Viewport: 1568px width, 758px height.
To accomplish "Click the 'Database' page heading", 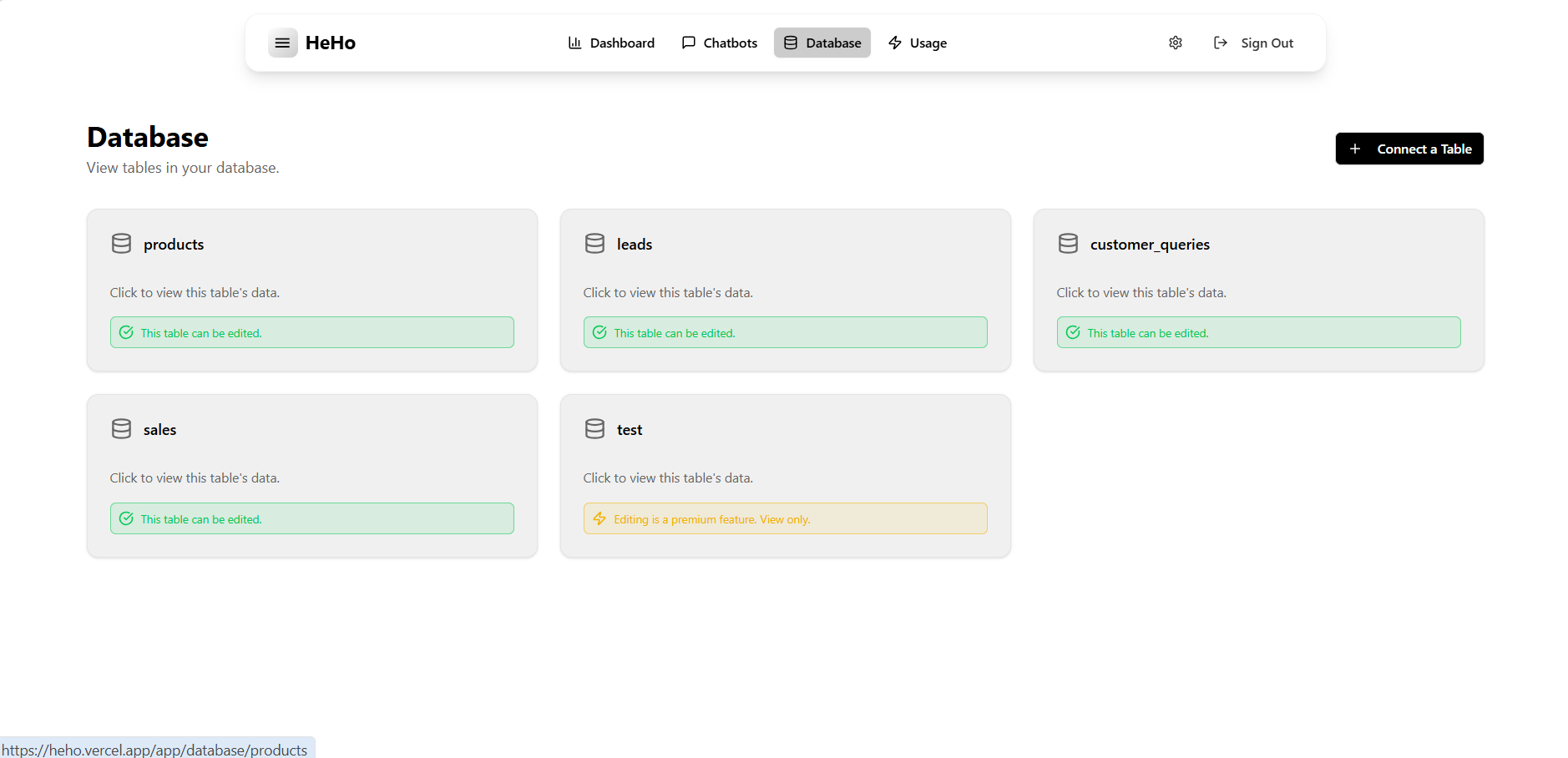I will coord(148,137).
